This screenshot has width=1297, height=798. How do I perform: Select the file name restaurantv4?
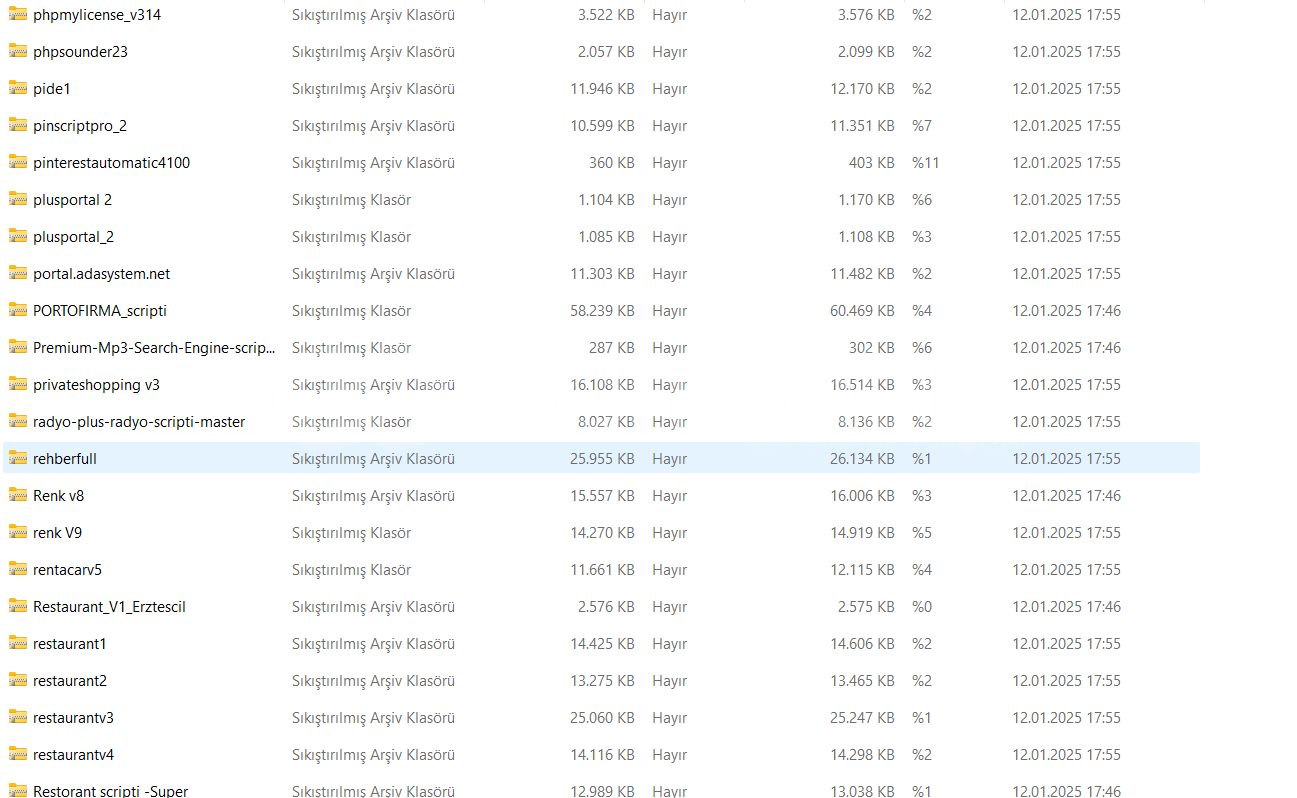click(x=73, y=755)
